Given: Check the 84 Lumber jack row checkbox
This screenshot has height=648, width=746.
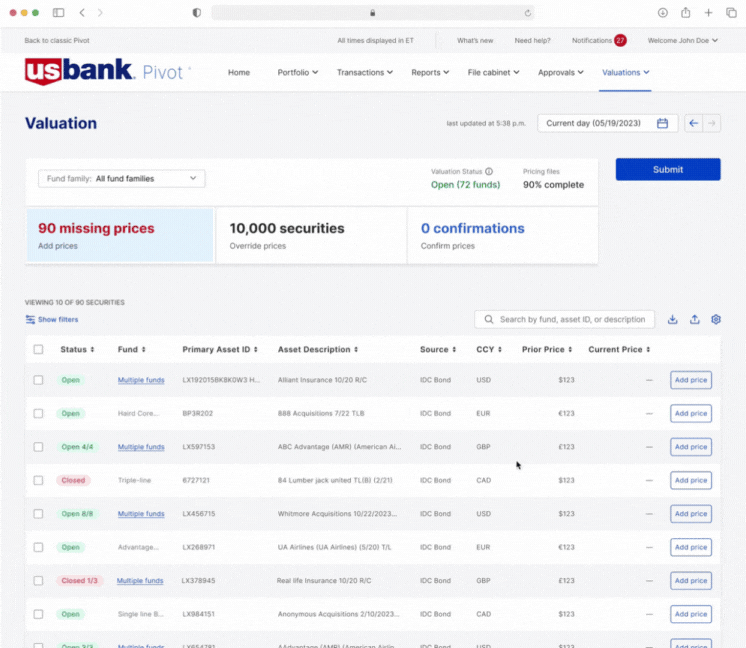Looking at the screenshot, I should click(x=38, y=480).
